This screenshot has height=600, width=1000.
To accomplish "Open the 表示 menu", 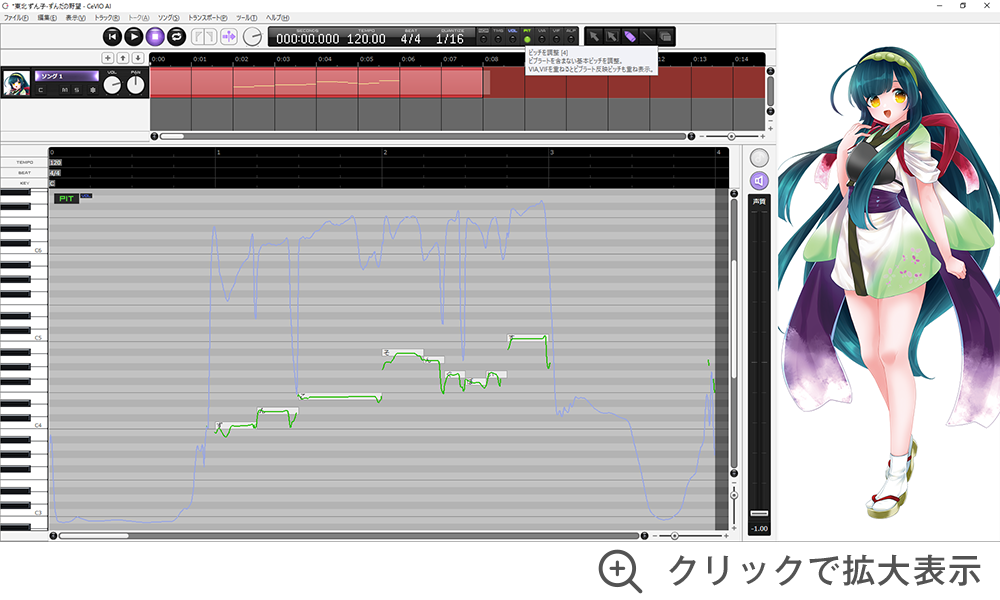I will 75,18.
